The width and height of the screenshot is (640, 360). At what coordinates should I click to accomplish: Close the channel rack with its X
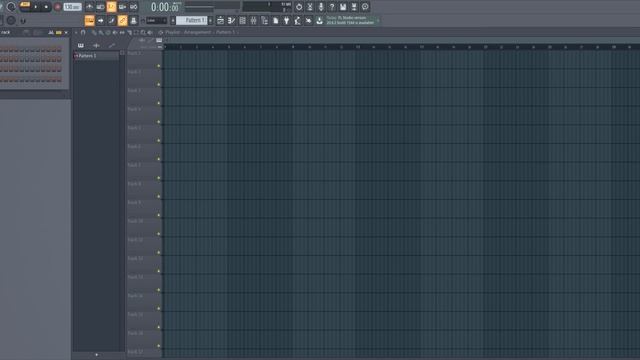pyautogui.click(x=66, y=32)
